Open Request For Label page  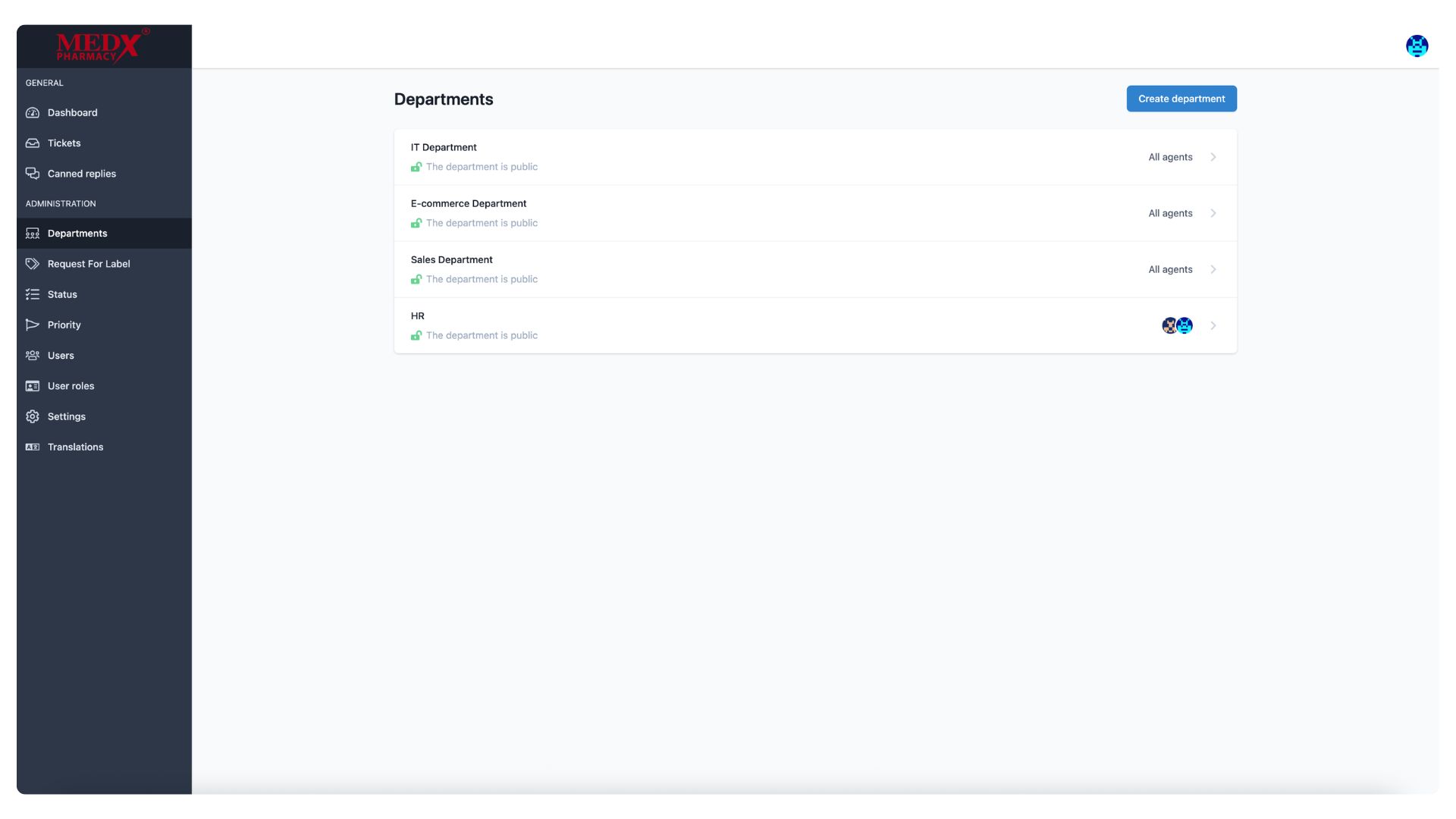[x=104, y=264]
